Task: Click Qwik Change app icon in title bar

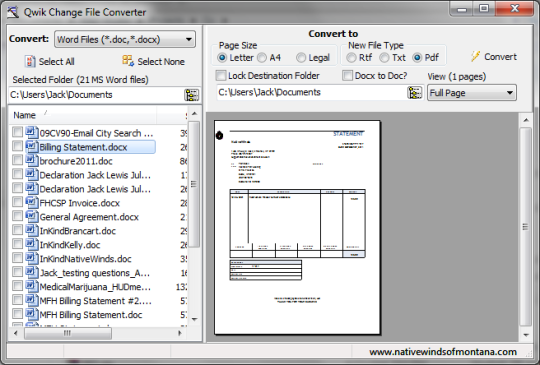Action: tap(13, 12)
